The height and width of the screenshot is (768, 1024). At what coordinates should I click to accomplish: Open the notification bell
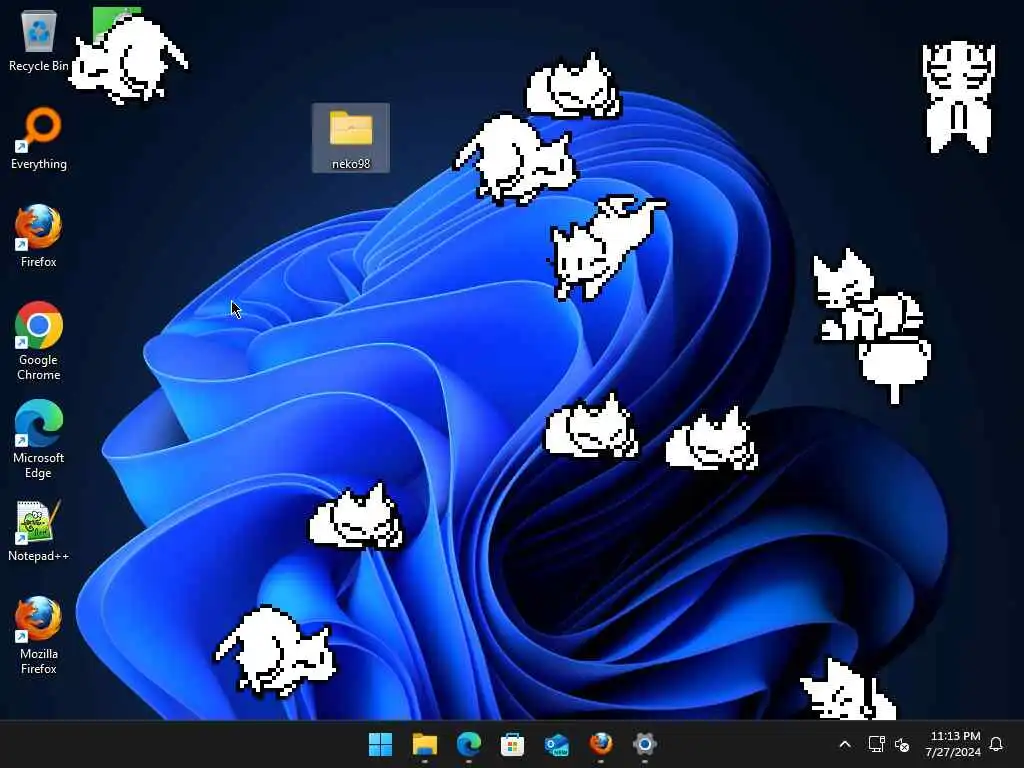tap(997, 744)
